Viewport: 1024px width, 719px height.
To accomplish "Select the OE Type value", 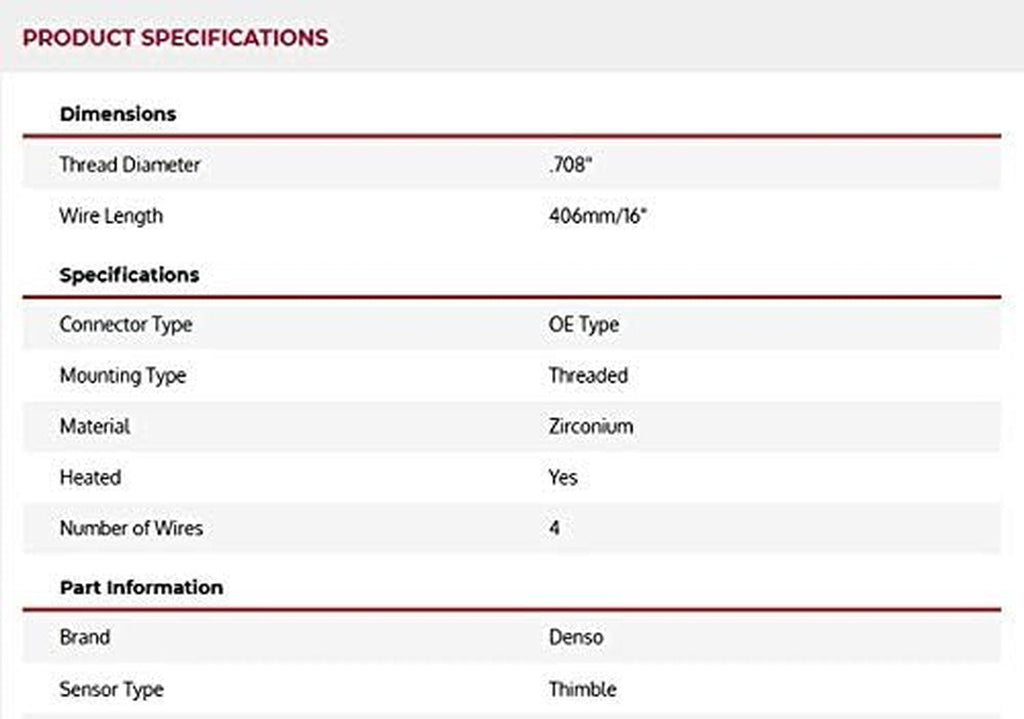I will [x=584, y=325].
